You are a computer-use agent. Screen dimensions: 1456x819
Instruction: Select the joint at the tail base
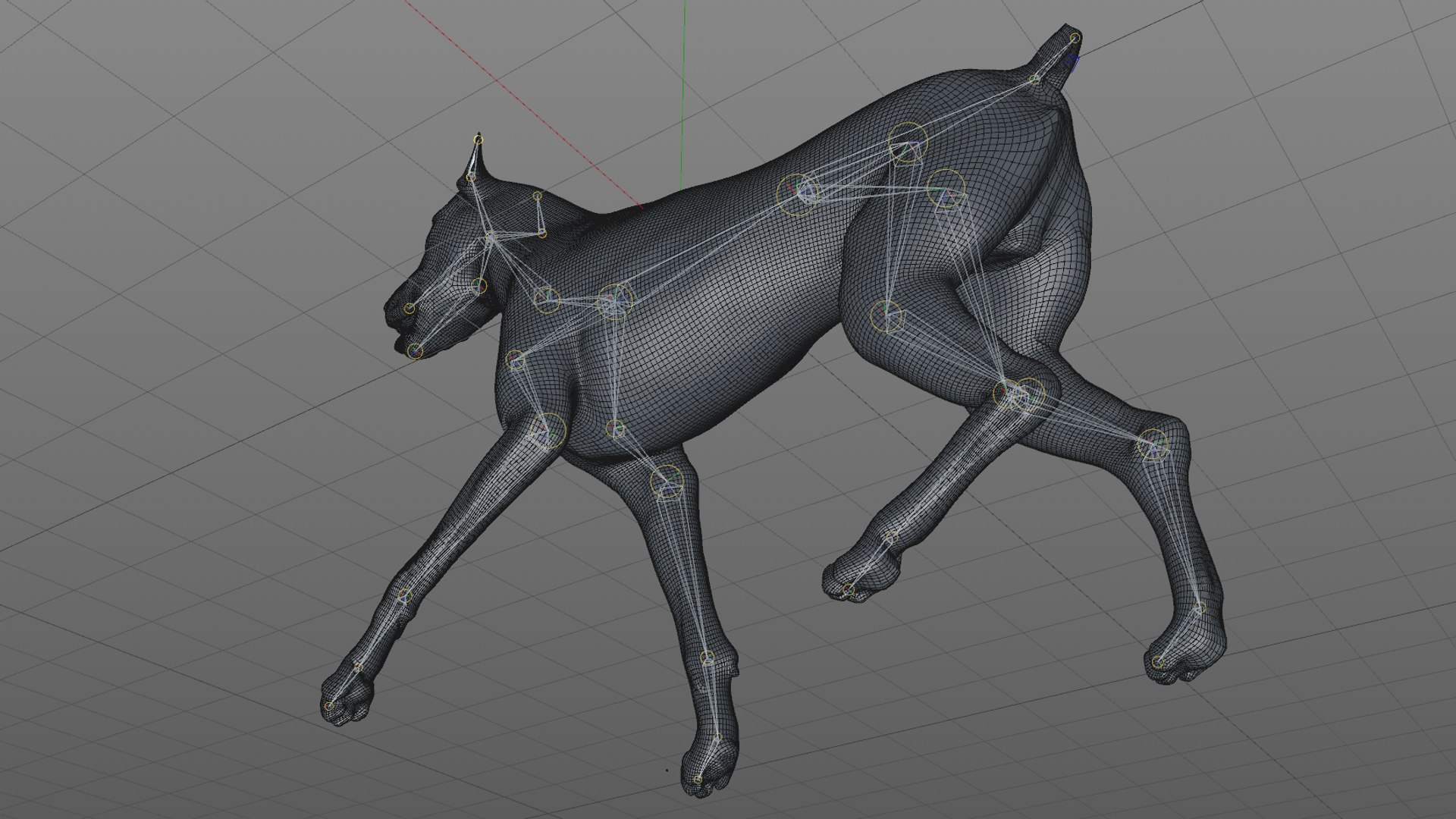click(1035, 78)
